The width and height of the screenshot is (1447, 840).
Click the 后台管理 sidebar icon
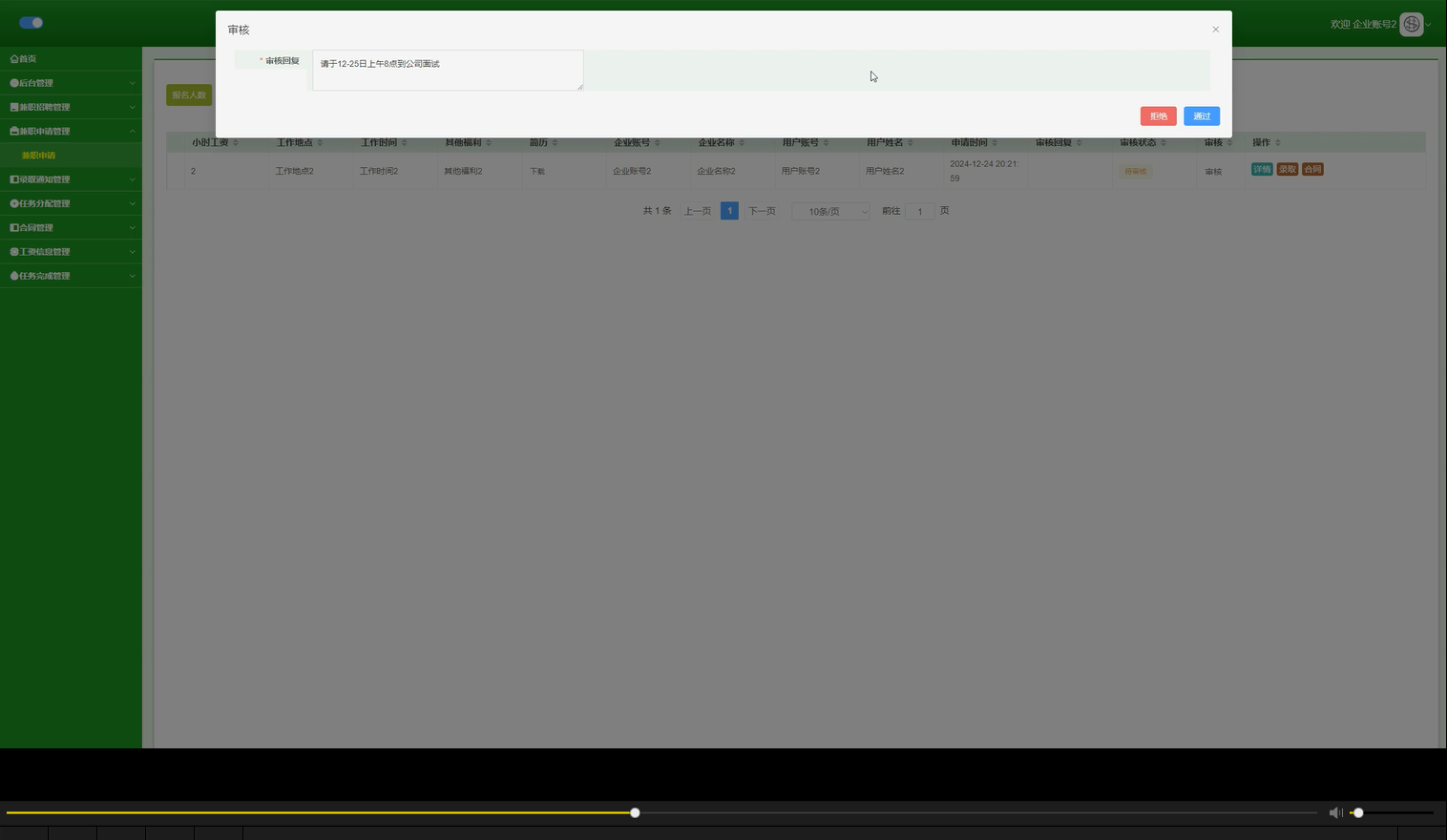14,83
